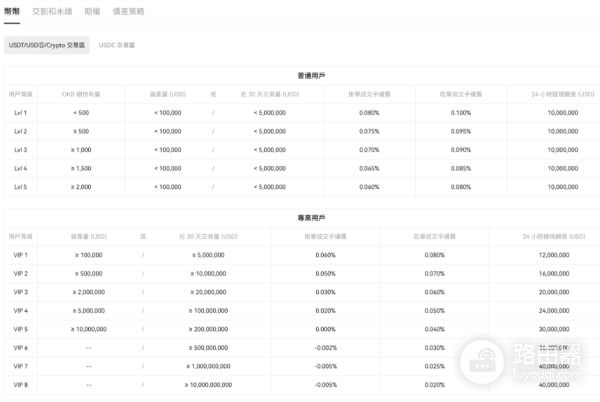The width and height of the screenshot is (600, 402).
Task: Click the 普通用戶 table title
Action: 311,76
